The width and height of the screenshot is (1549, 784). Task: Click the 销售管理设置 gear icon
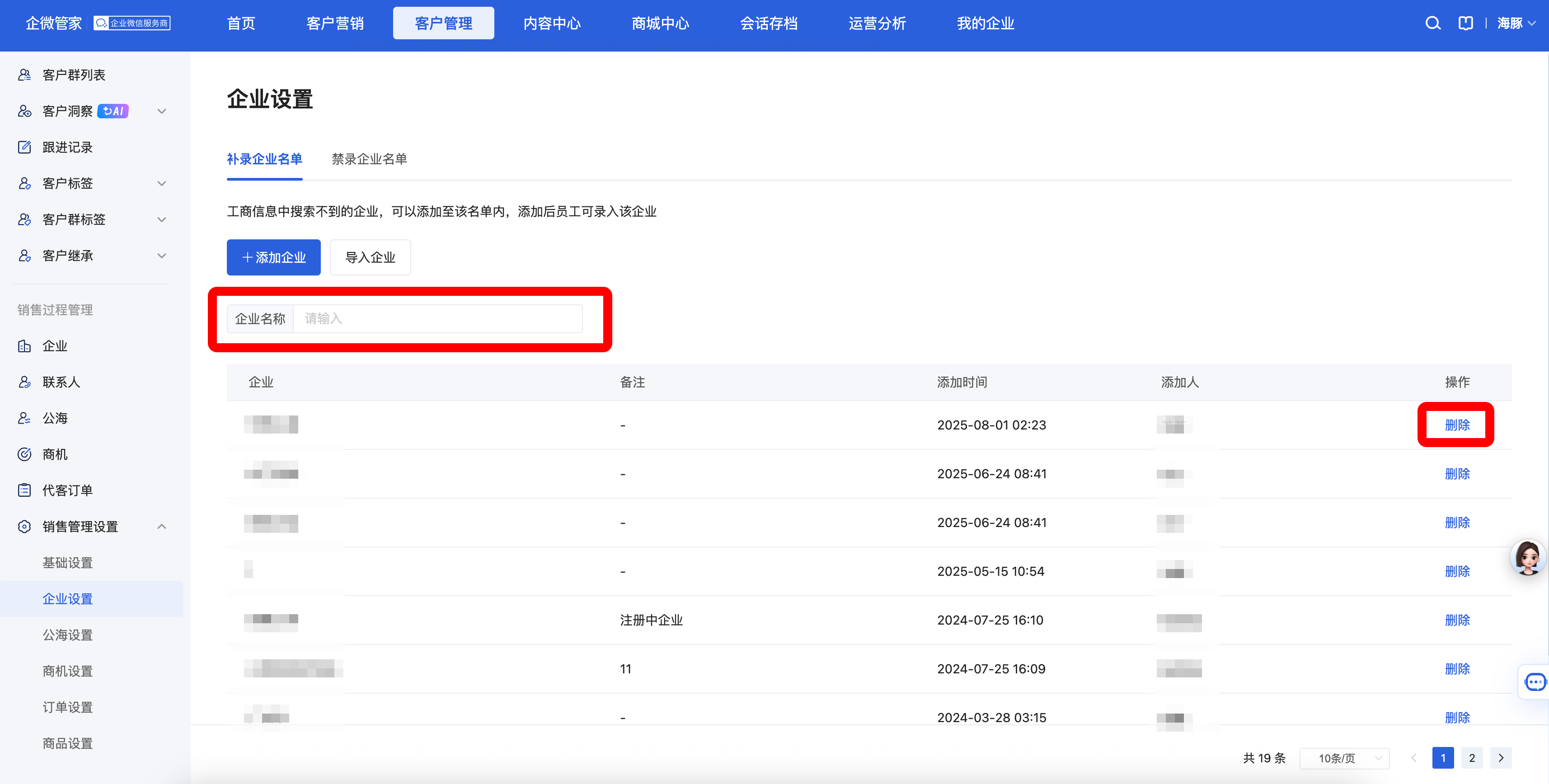pos(24,526)
